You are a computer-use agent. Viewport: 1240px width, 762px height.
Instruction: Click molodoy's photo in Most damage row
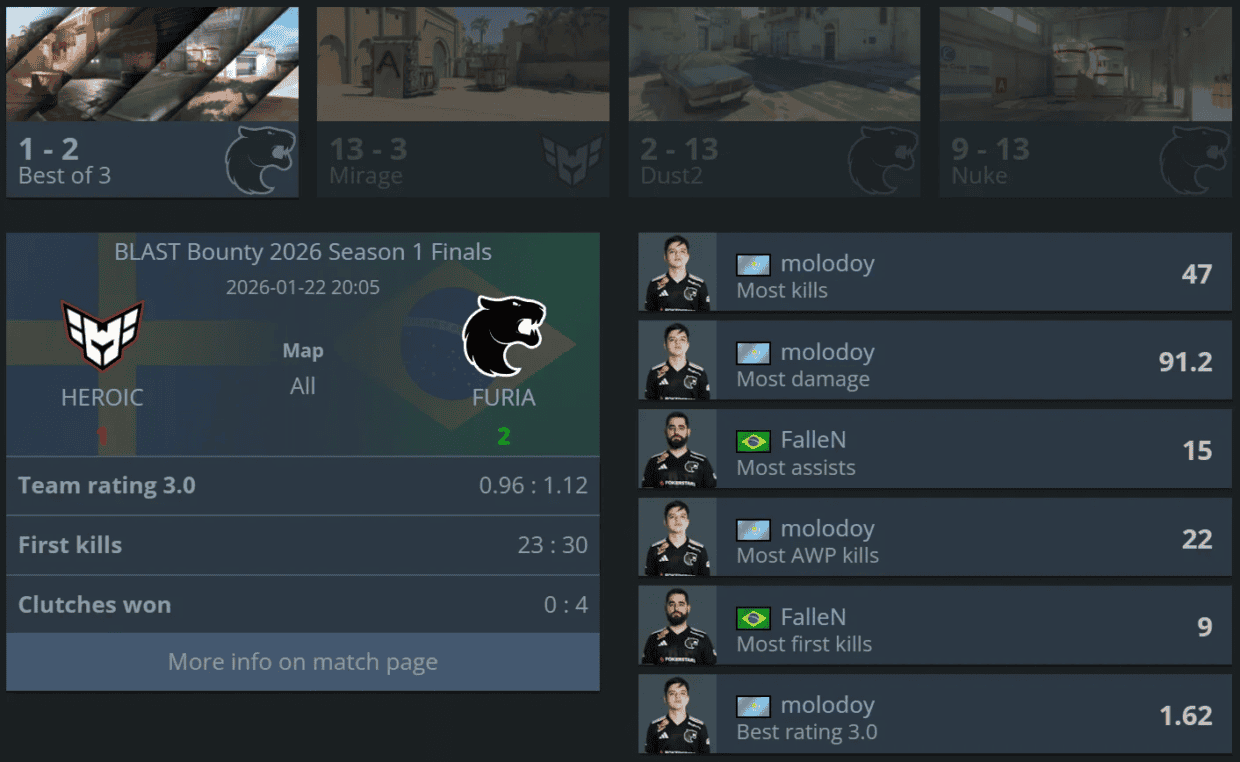click(x=678, y=361)
